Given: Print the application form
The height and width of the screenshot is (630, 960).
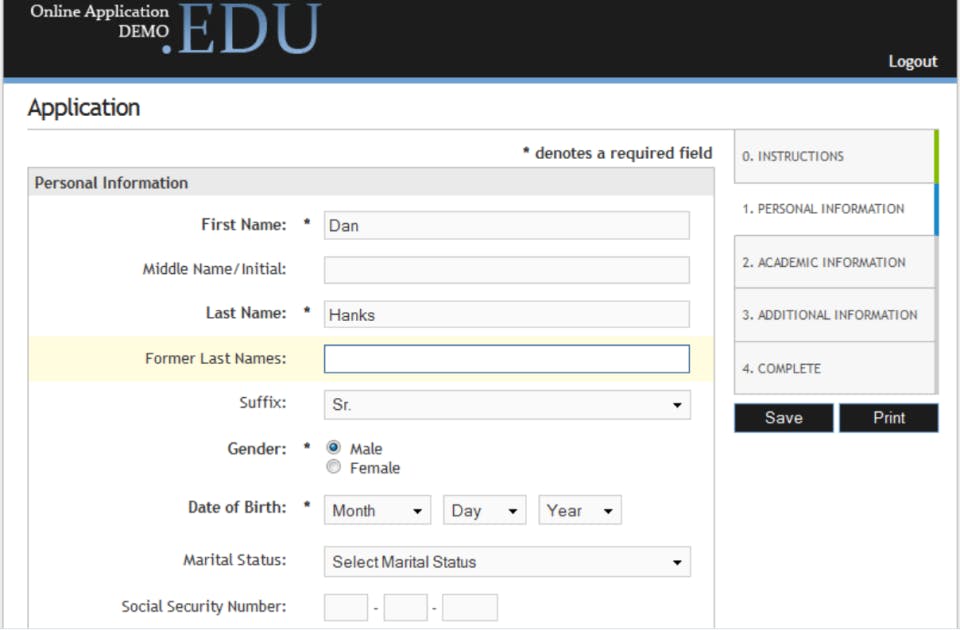Looking at the screenshot, I should pos(888,418).
